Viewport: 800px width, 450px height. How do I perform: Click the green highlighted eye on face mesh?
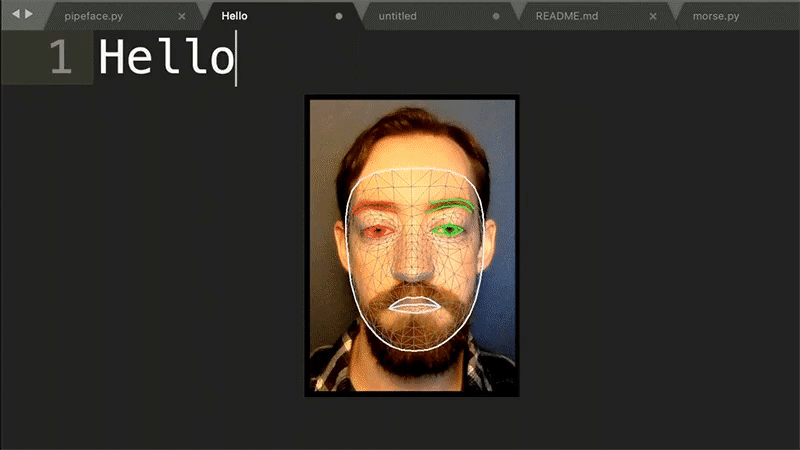(x=450, y=231)
